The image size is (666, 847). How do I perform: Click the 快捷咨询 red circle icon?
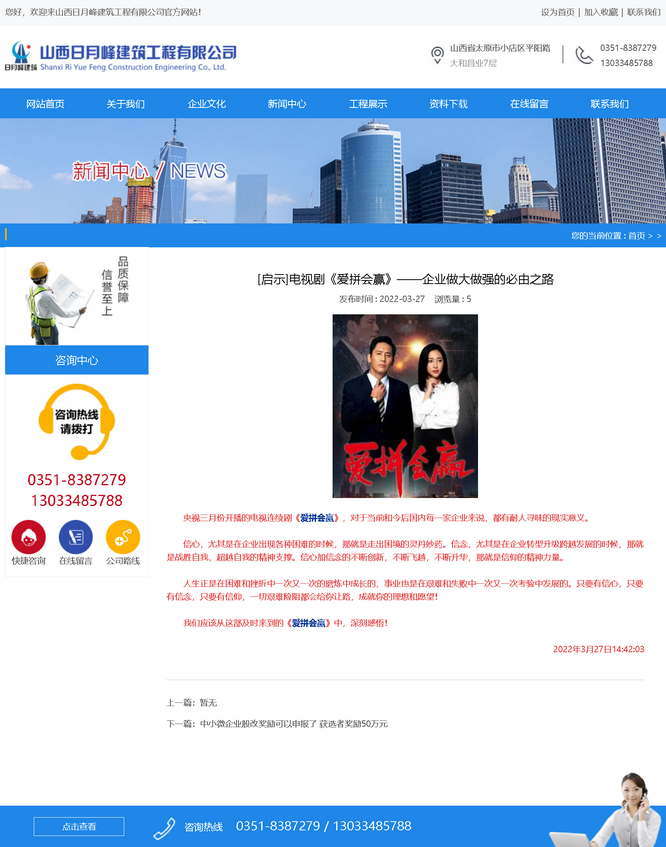coord(28,537)
